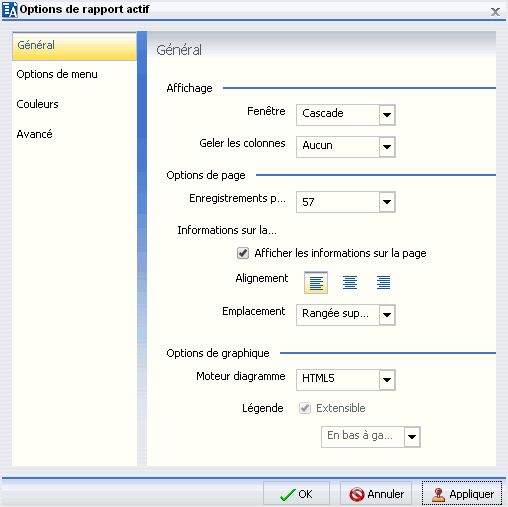Expand the legend position dropdown
This screenshot has width=508, height=507.
click(371, 437)
